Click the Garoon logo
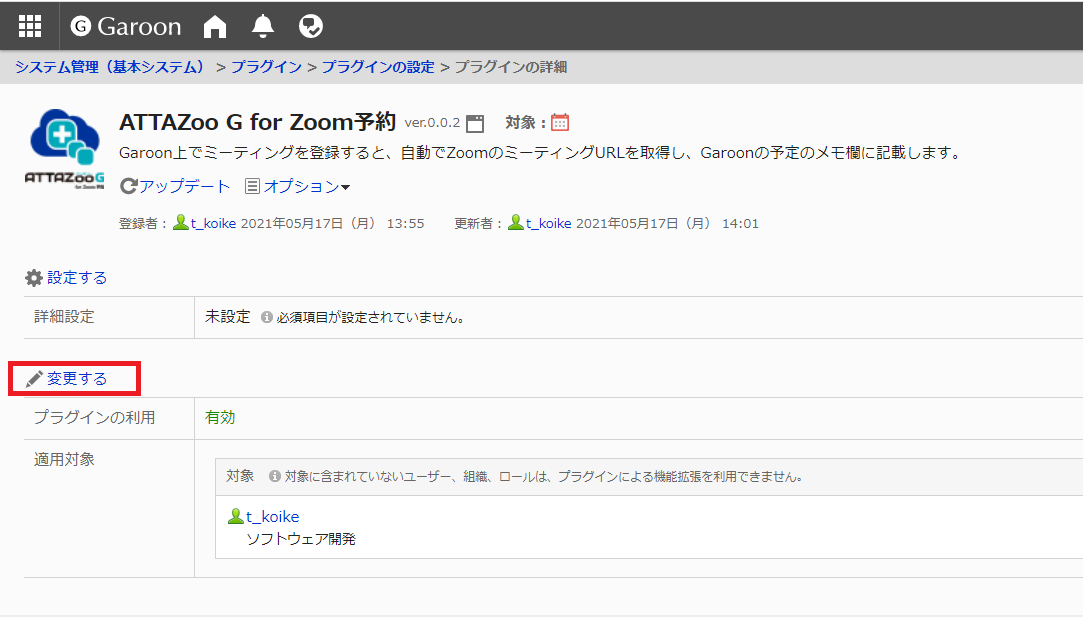Viewport: 1083px width, 617px height. tap(126, 26)
